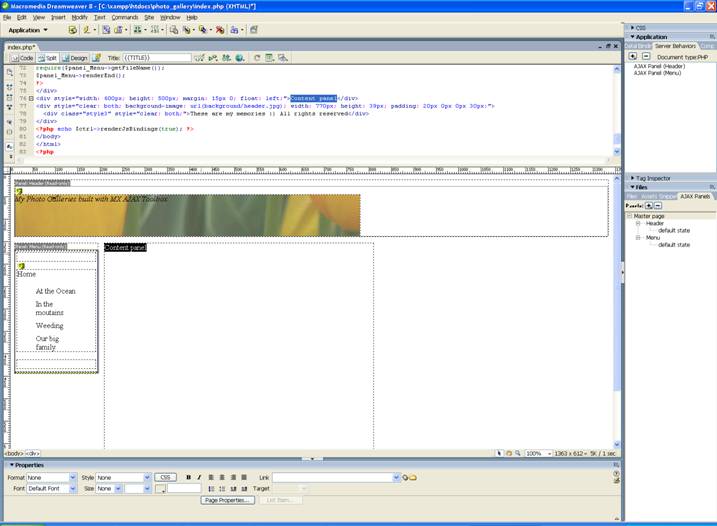Click the Page Properties button

pyautogui.click(x=227, y=500)
